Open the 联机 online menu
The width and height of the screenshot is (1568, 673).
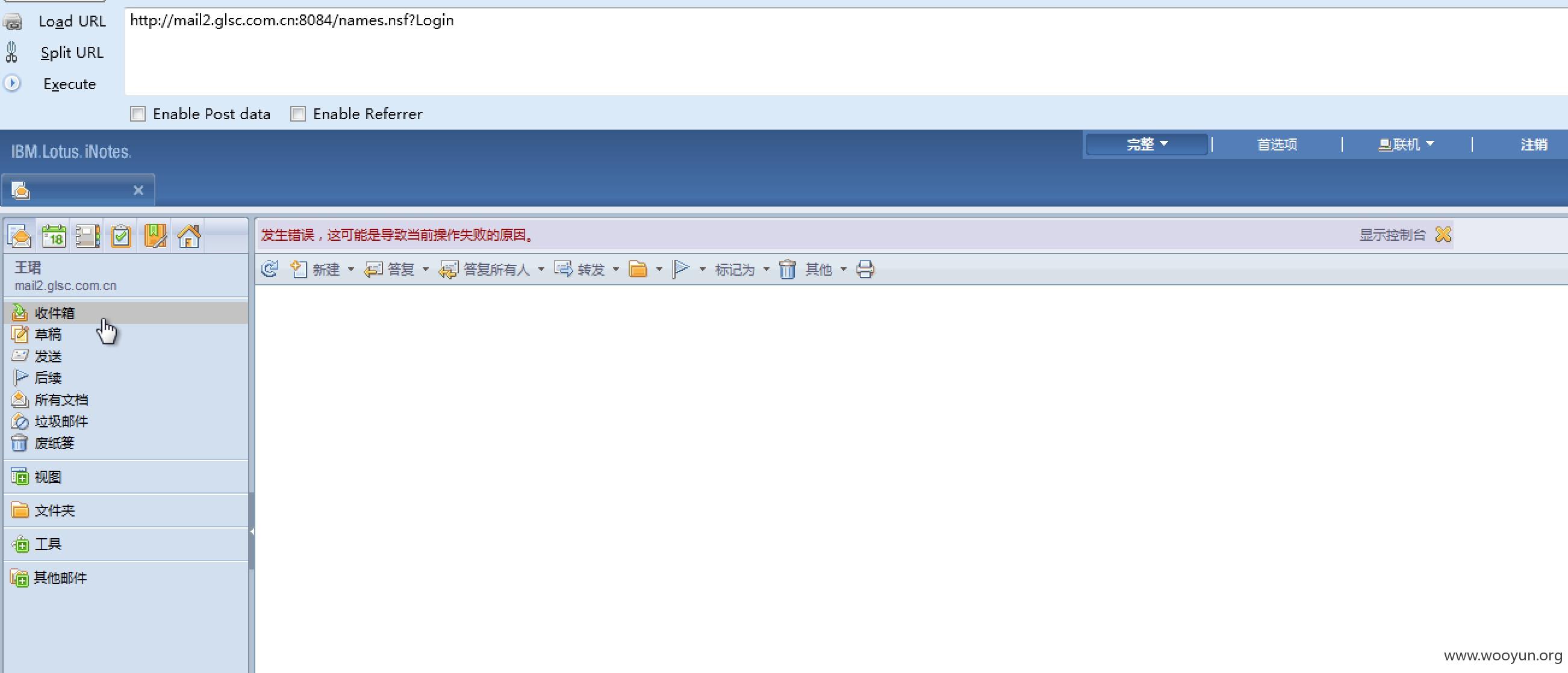pos(1406,145)
